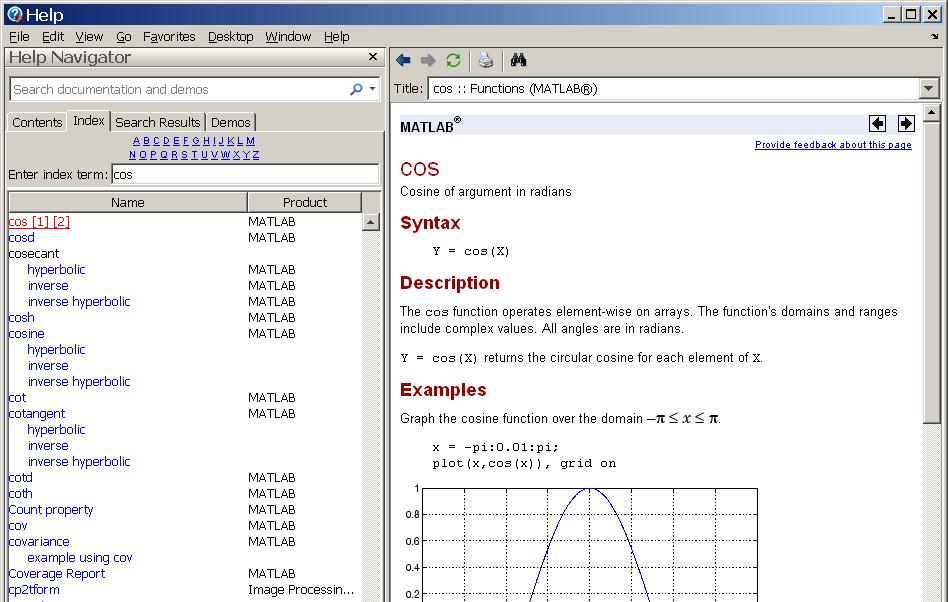Open the cov index entry
The height and width of the screenshot is (602, 948).
(x=18, y=526)
